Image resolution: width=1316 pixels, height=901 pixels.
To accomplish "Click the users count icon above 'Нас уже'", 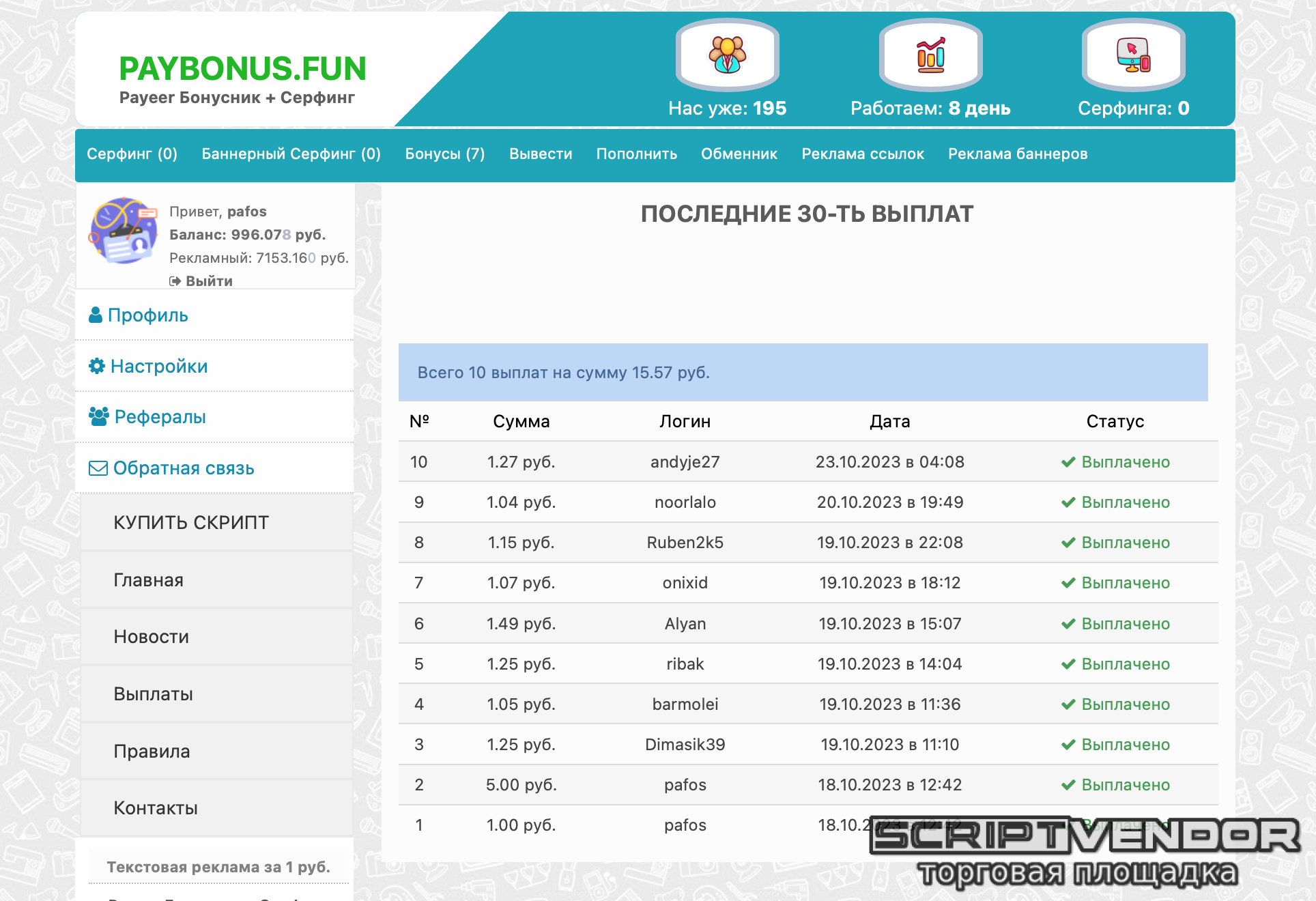I will (x=728, y=55).
